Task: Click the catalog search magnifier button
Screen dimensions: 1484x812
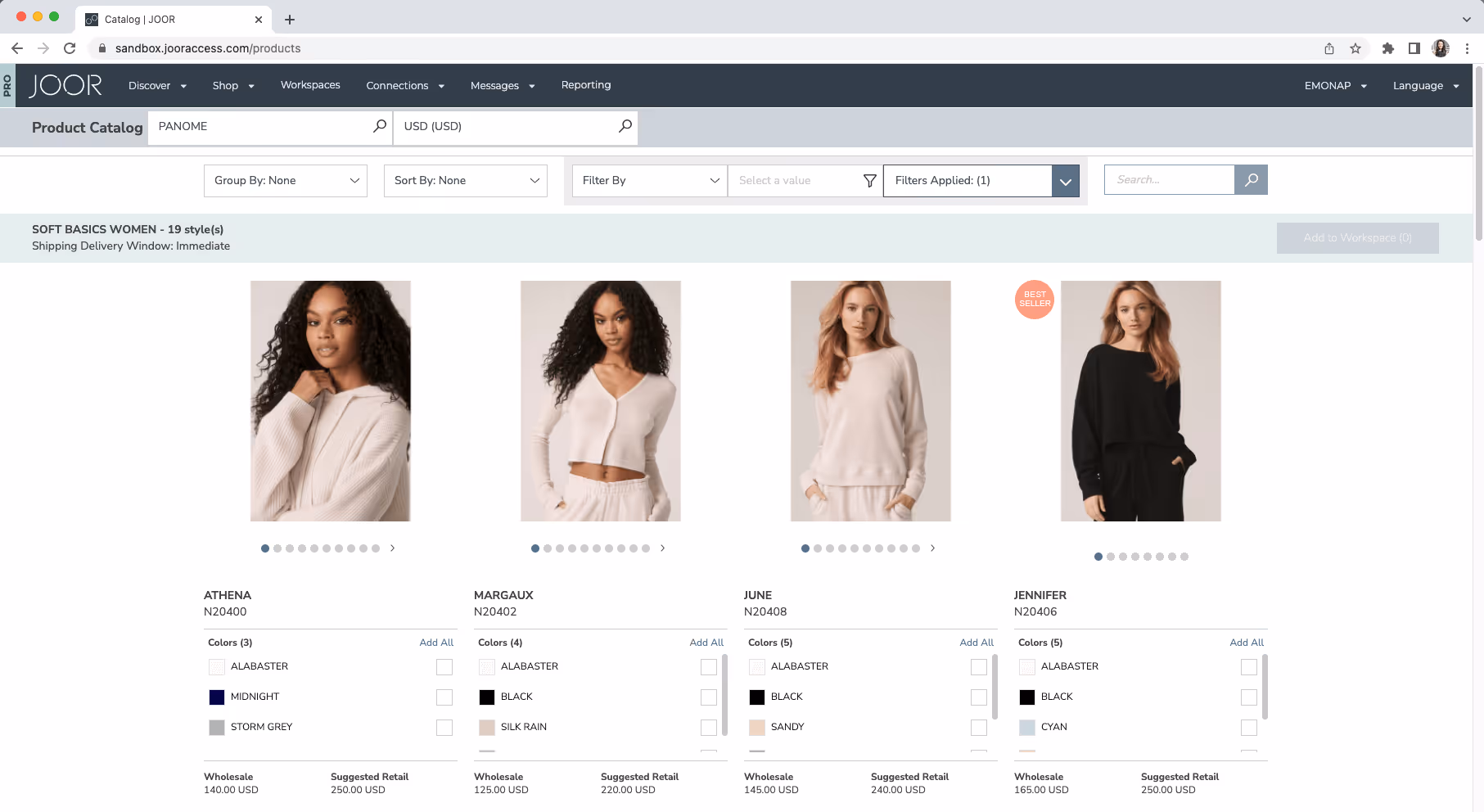Action: pos(1251,180)
